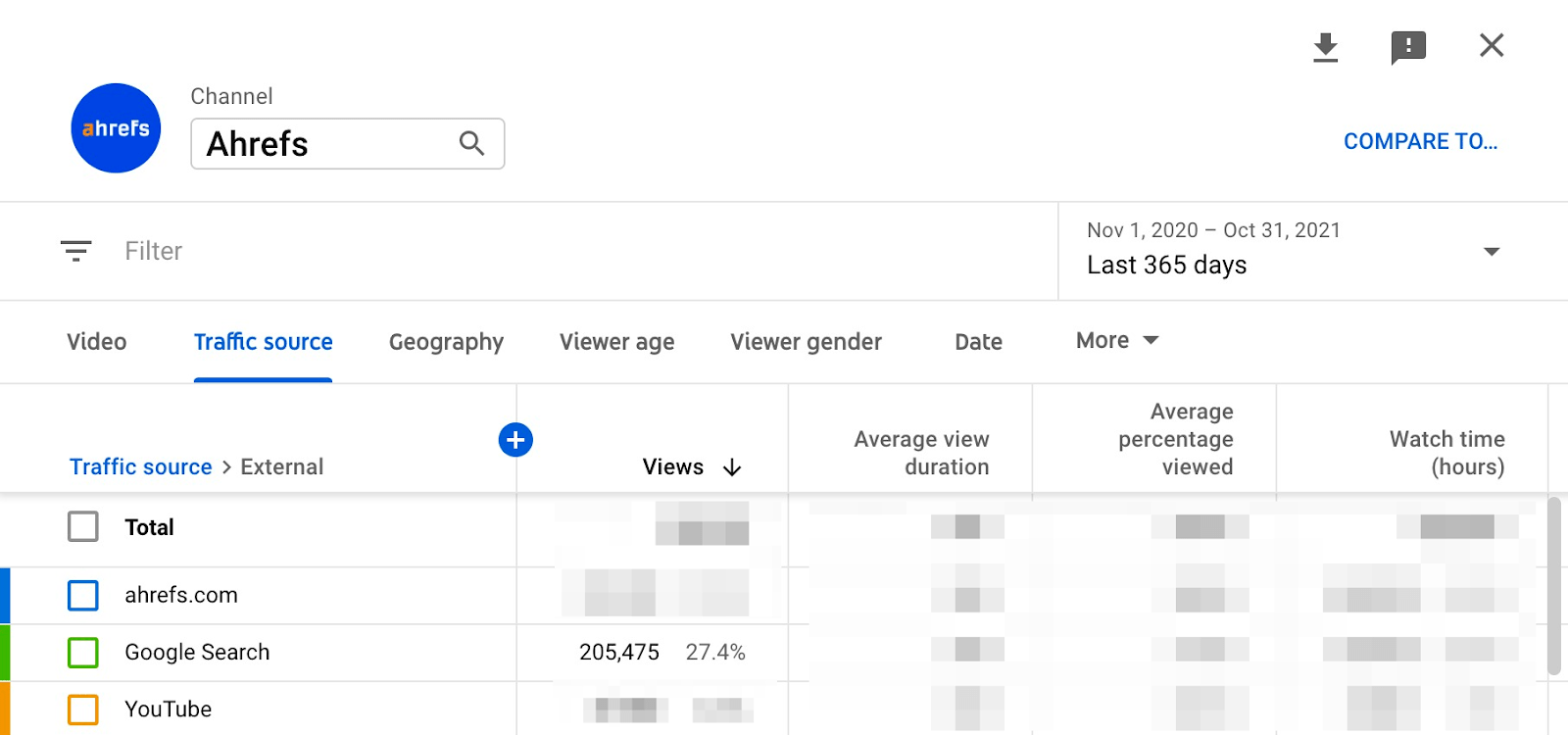Click the search magnifier in channel box
This screenshot has width=1568, height=735.
pyautogui.click(x=471, y=144)
